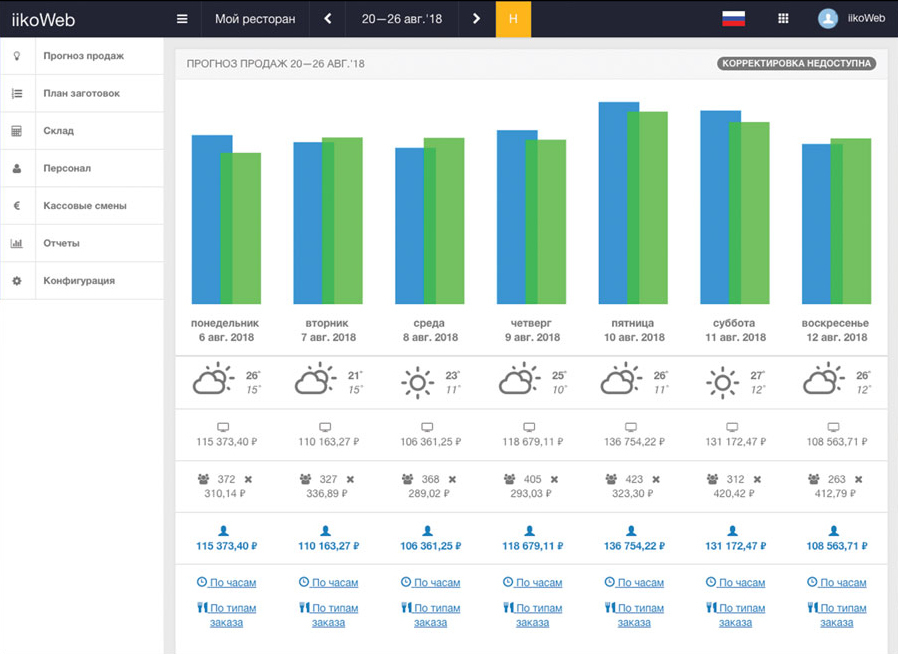Image resolution: width=898 pixels, height=654 pixels.
Task: Click Saturday's sunny weather icon
Action: click(723, 382)
